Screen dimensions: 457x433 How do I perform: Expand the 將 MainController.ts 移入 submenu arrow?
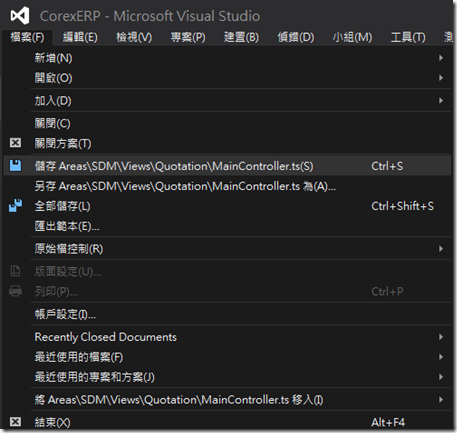coord(441,399)
